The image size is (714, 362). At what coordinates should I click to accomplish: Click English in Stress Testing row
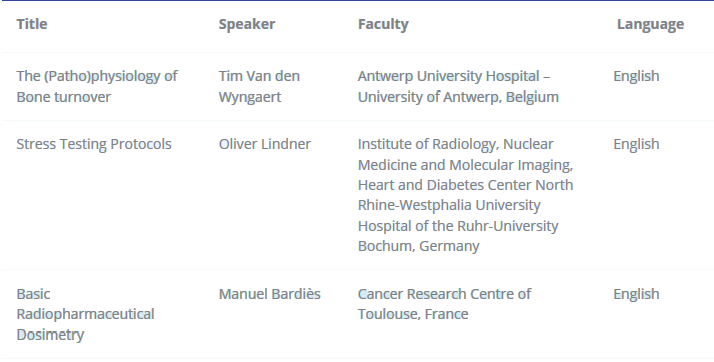[x=636, y=144]
